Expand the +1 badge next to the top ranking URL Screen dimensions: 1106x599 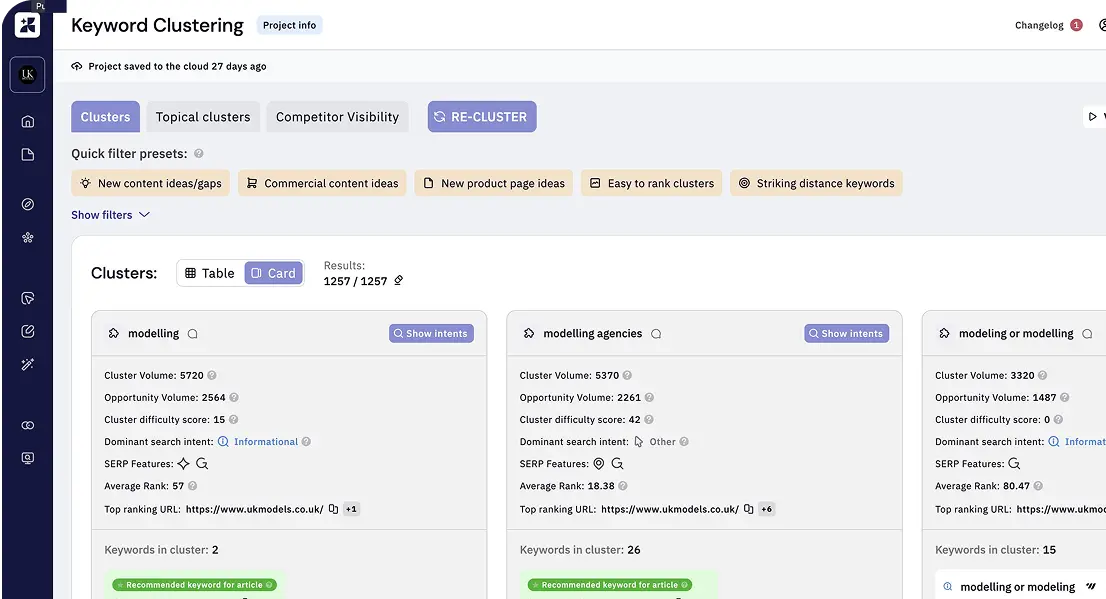(x=350, y=508)
